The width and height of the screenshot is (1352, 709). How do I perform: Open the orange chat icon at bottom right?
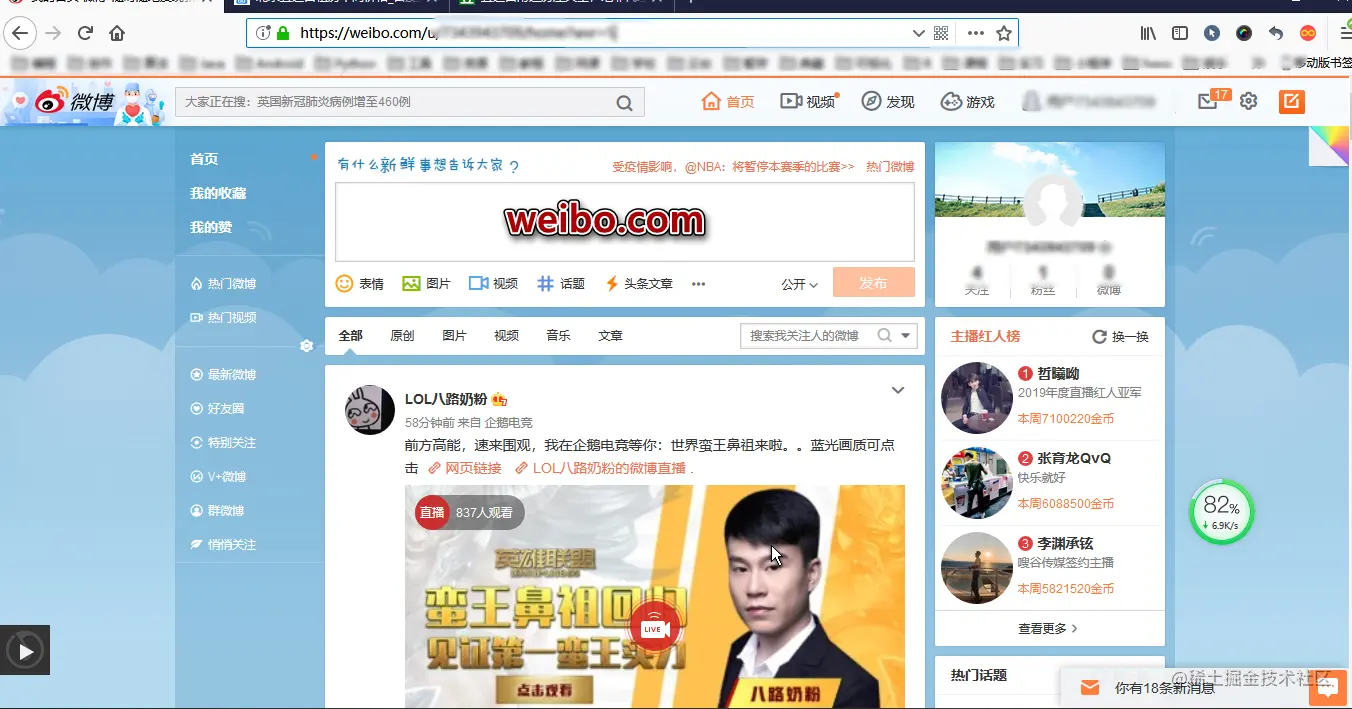pos(1328,686)
